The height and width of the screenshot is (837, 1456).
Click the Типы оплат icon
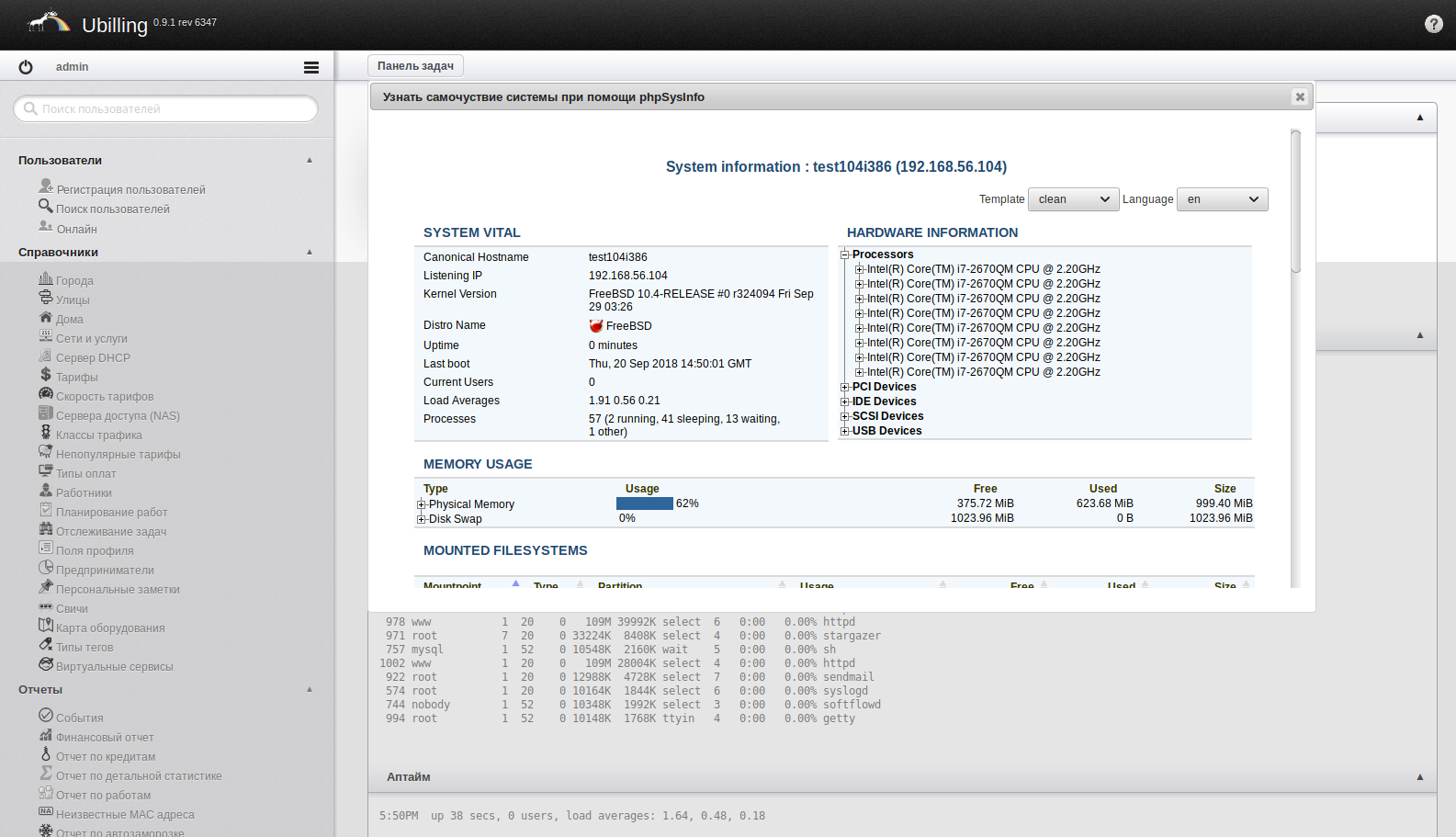tap(46, 470)
